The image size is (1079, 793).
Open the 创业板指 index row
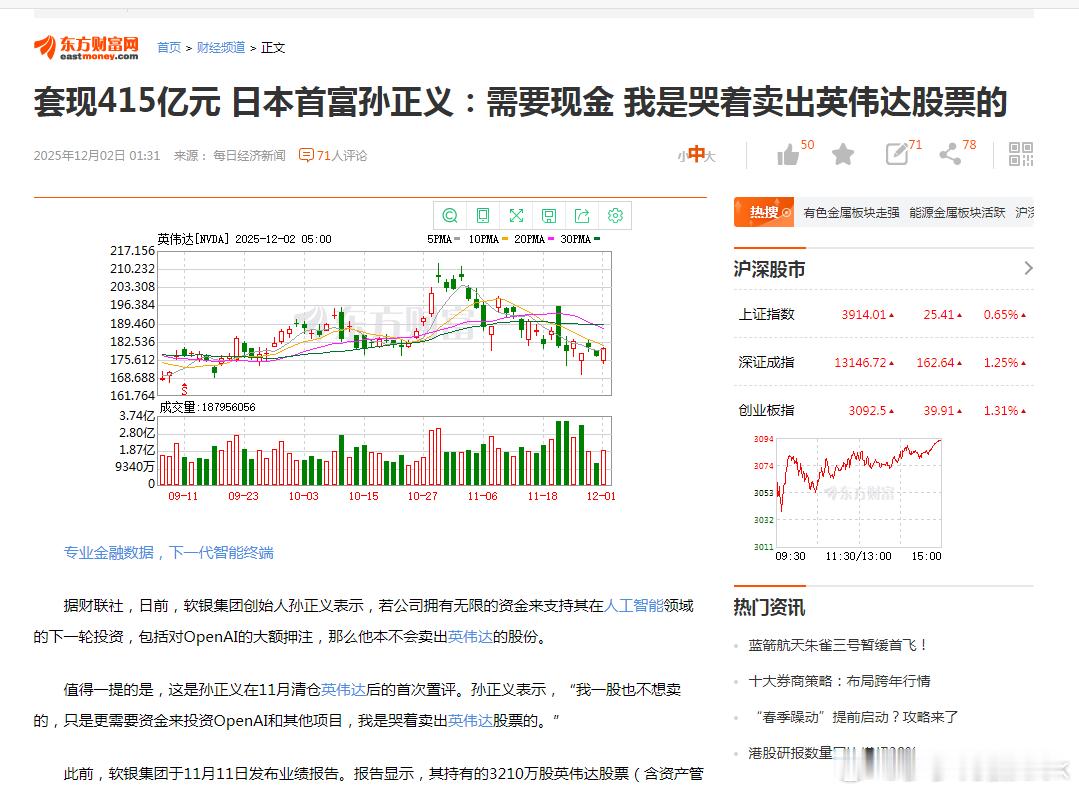(884, 410)
